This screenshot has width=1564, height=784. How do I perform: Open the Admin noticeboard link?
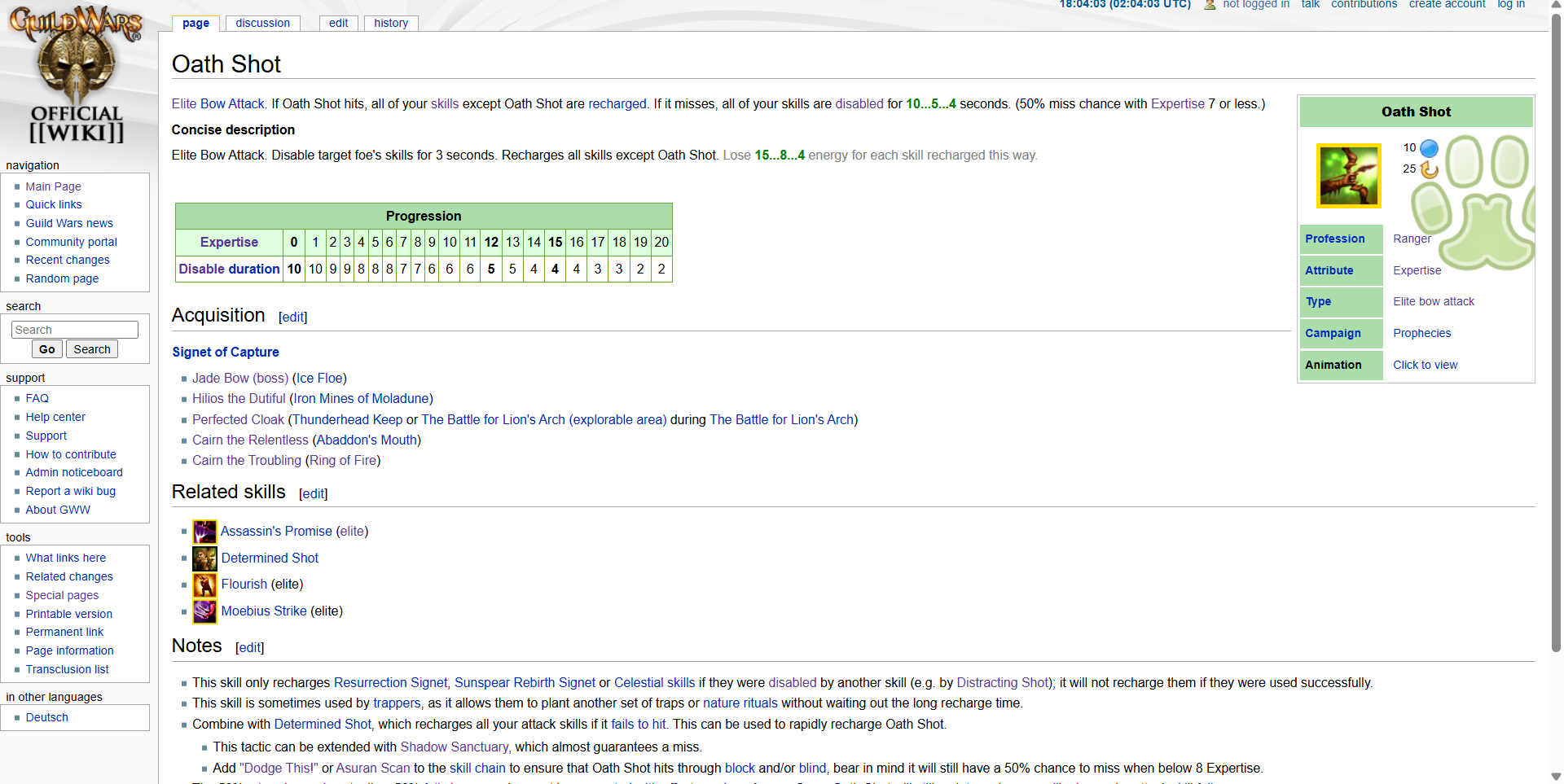(x=74, y=472)
